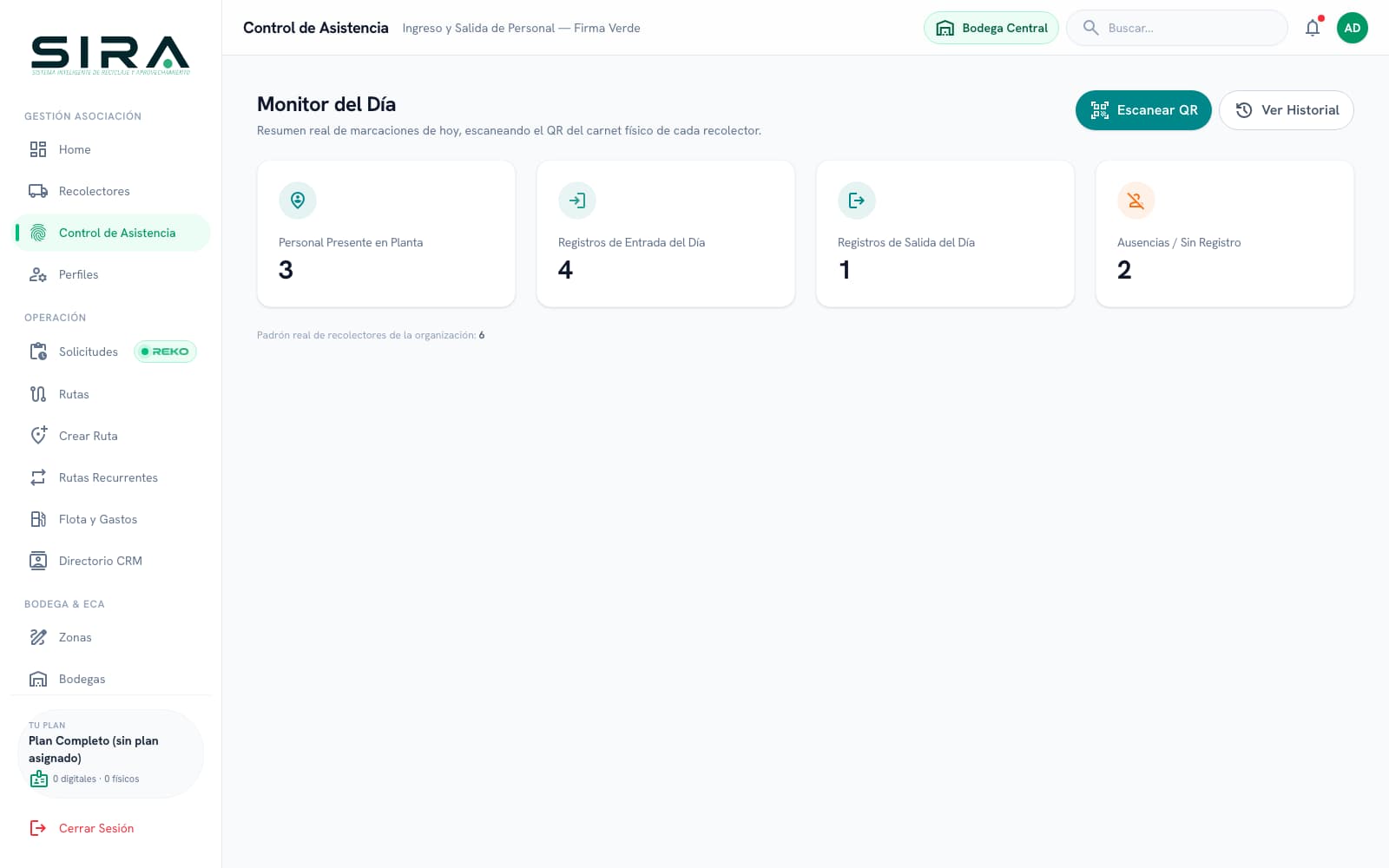
Task: Click the Registros de Salida logout icon
Action: click(857, 201)
